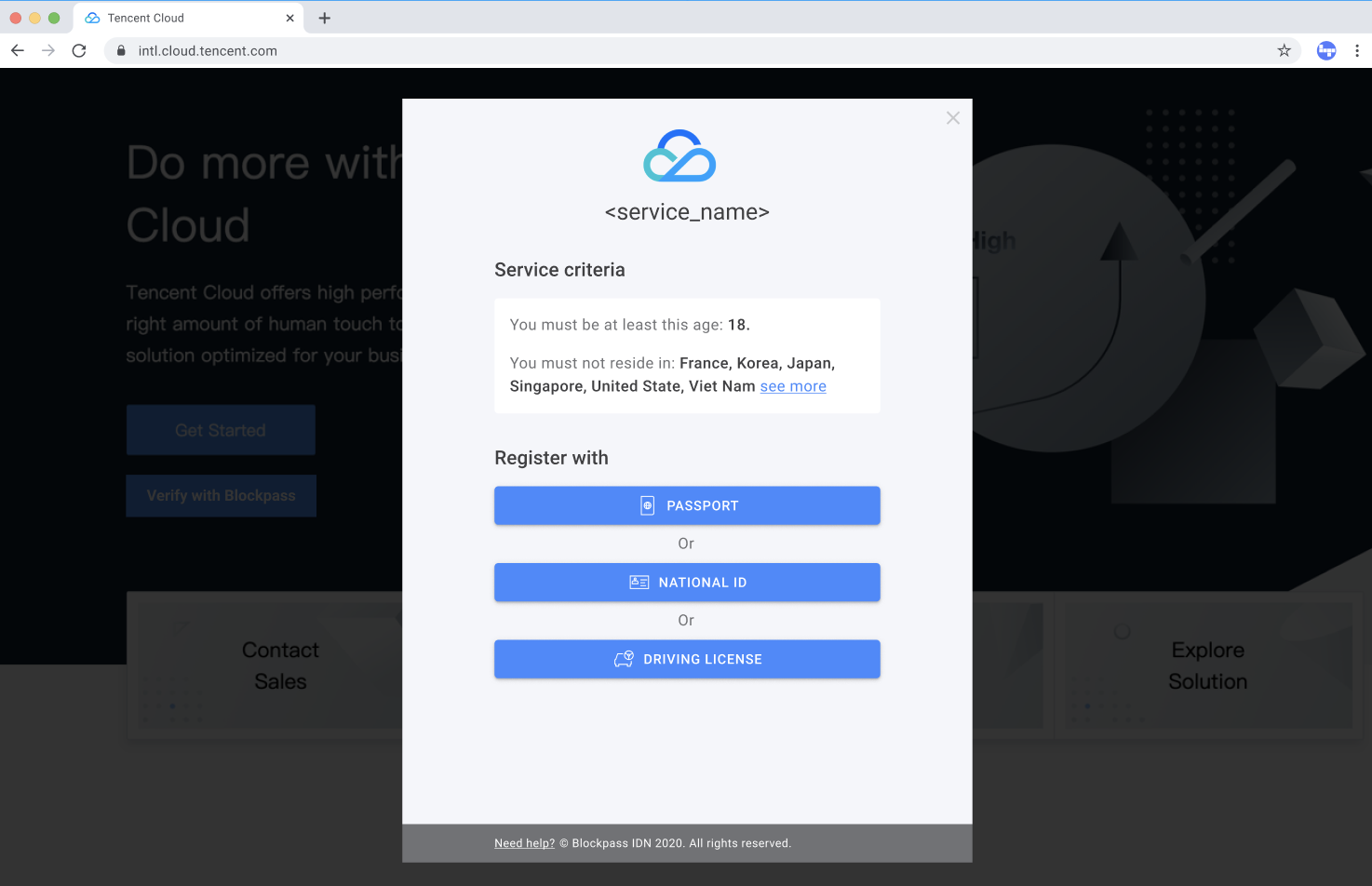This screenshot has height=886, width=1372.
Task: Click the browser profile avatar icon
Action: coord(1325,50)
